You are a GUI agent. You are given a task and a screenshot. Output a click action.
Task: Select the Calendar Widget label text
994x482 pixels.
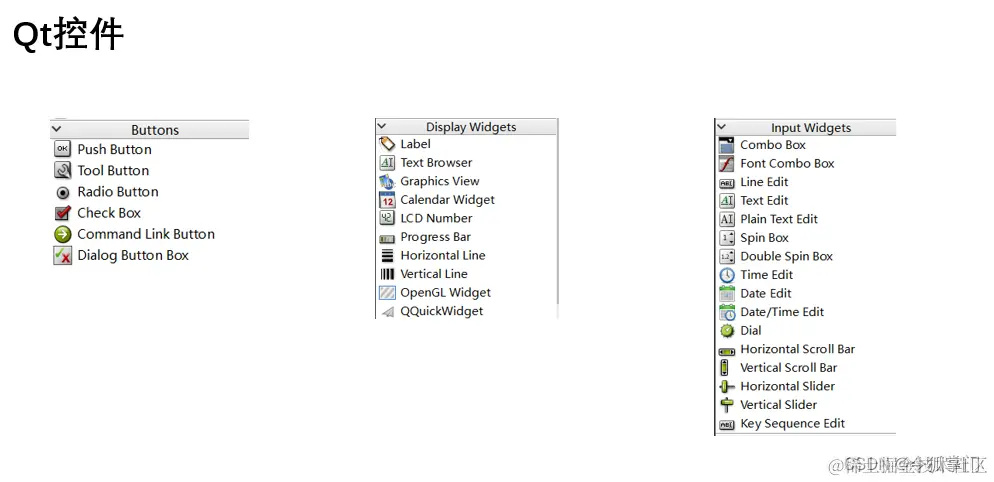[448, 200]
